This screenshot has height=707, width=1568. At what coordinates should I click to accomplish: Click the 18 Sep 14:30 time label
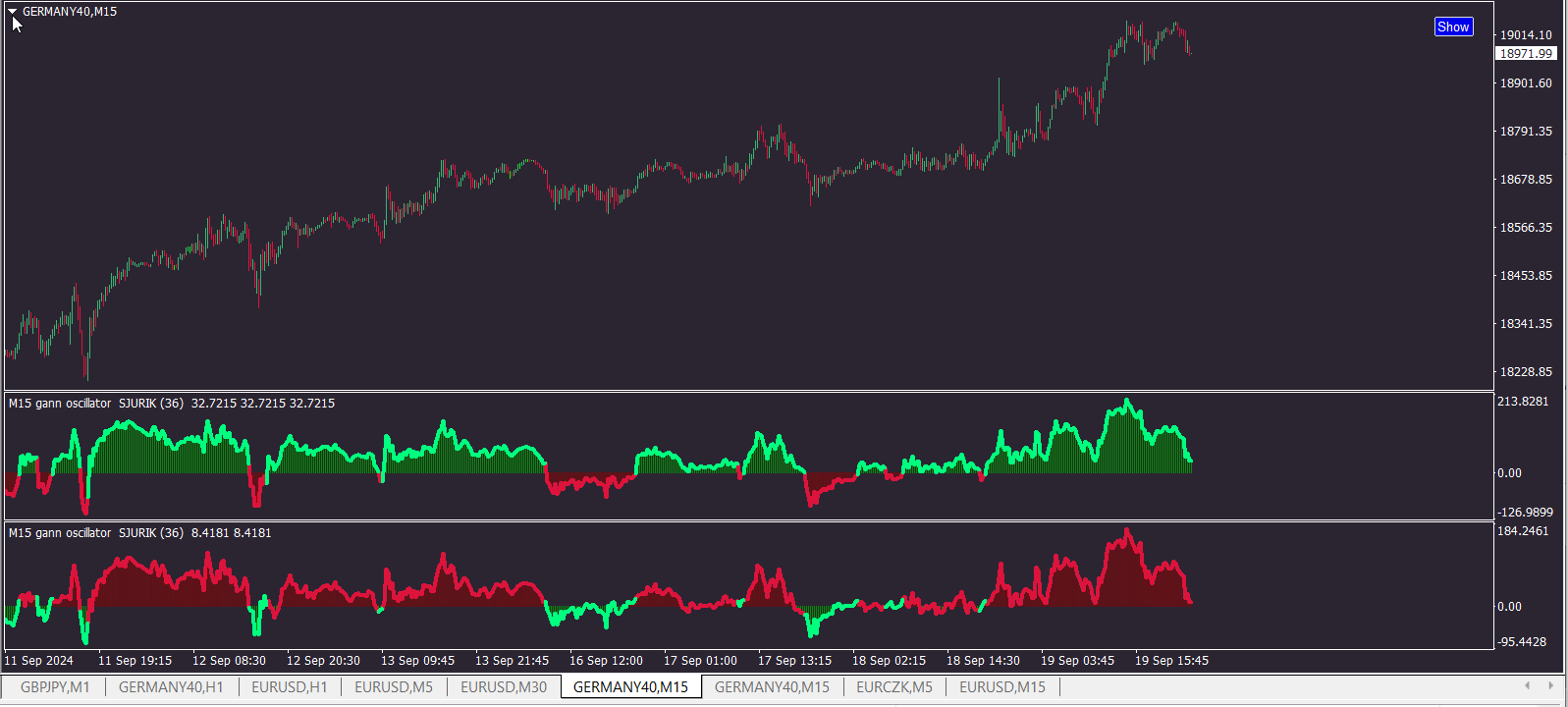click(x=983, y=661)
